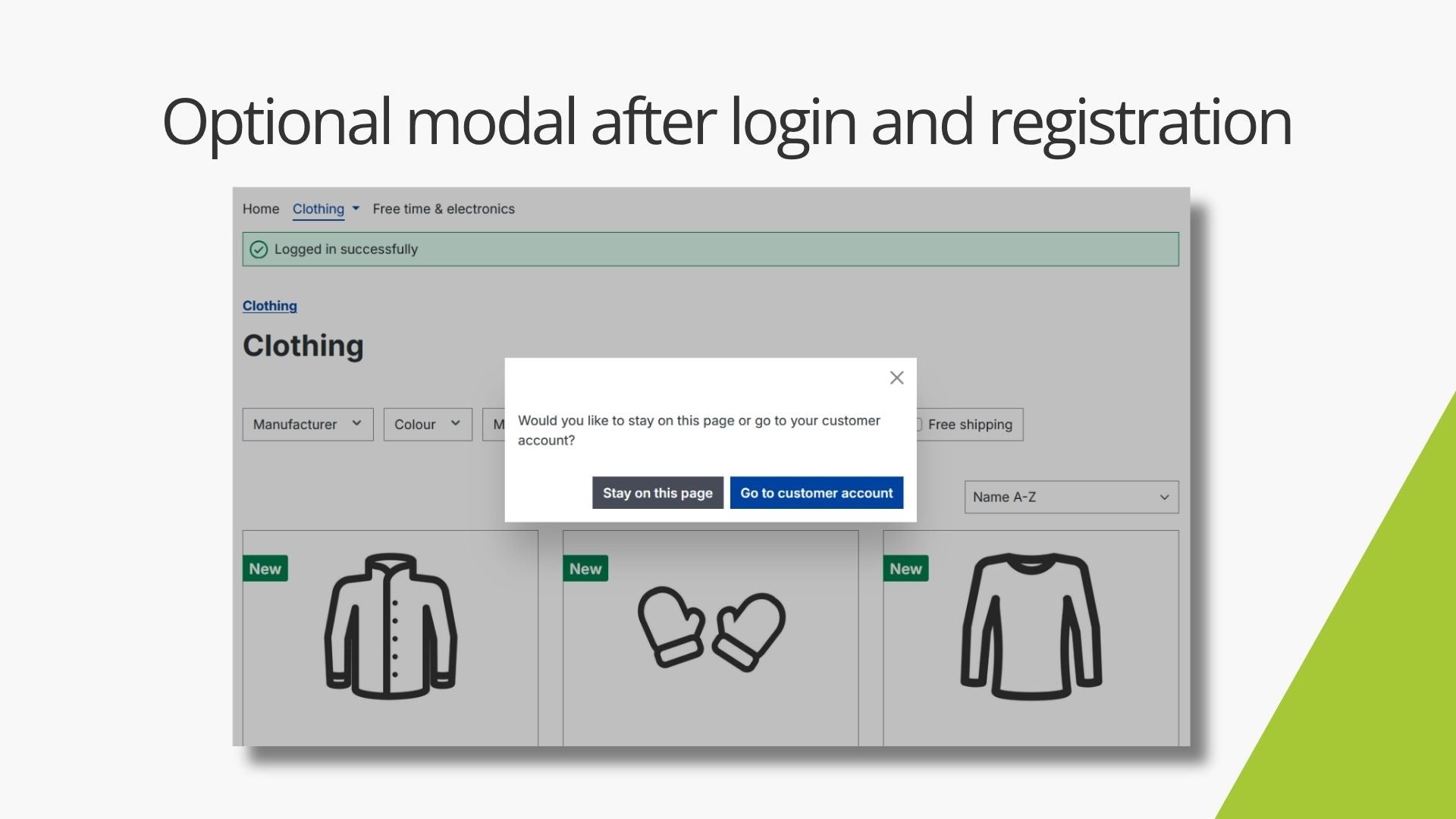Open the Home navigation link

tap(261, 209)
